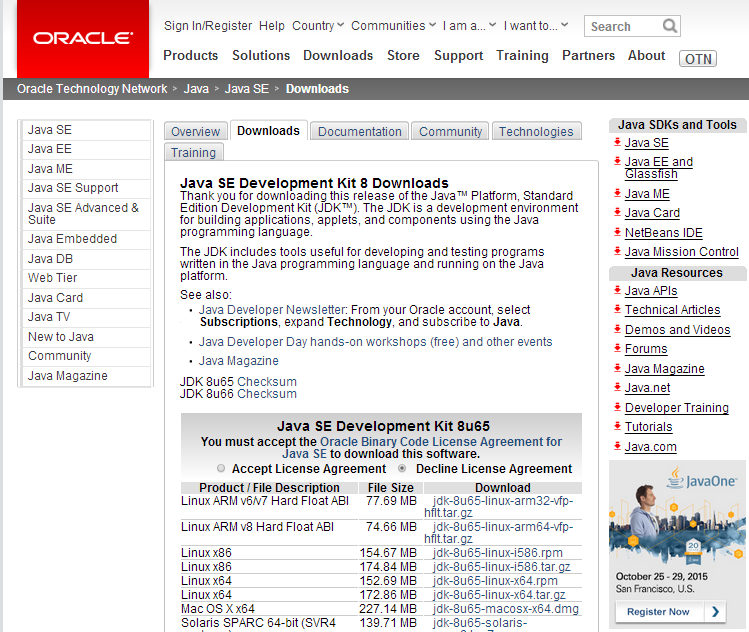Expand the Country dropdown
749x632 pixels.
[x=319, y=26]
